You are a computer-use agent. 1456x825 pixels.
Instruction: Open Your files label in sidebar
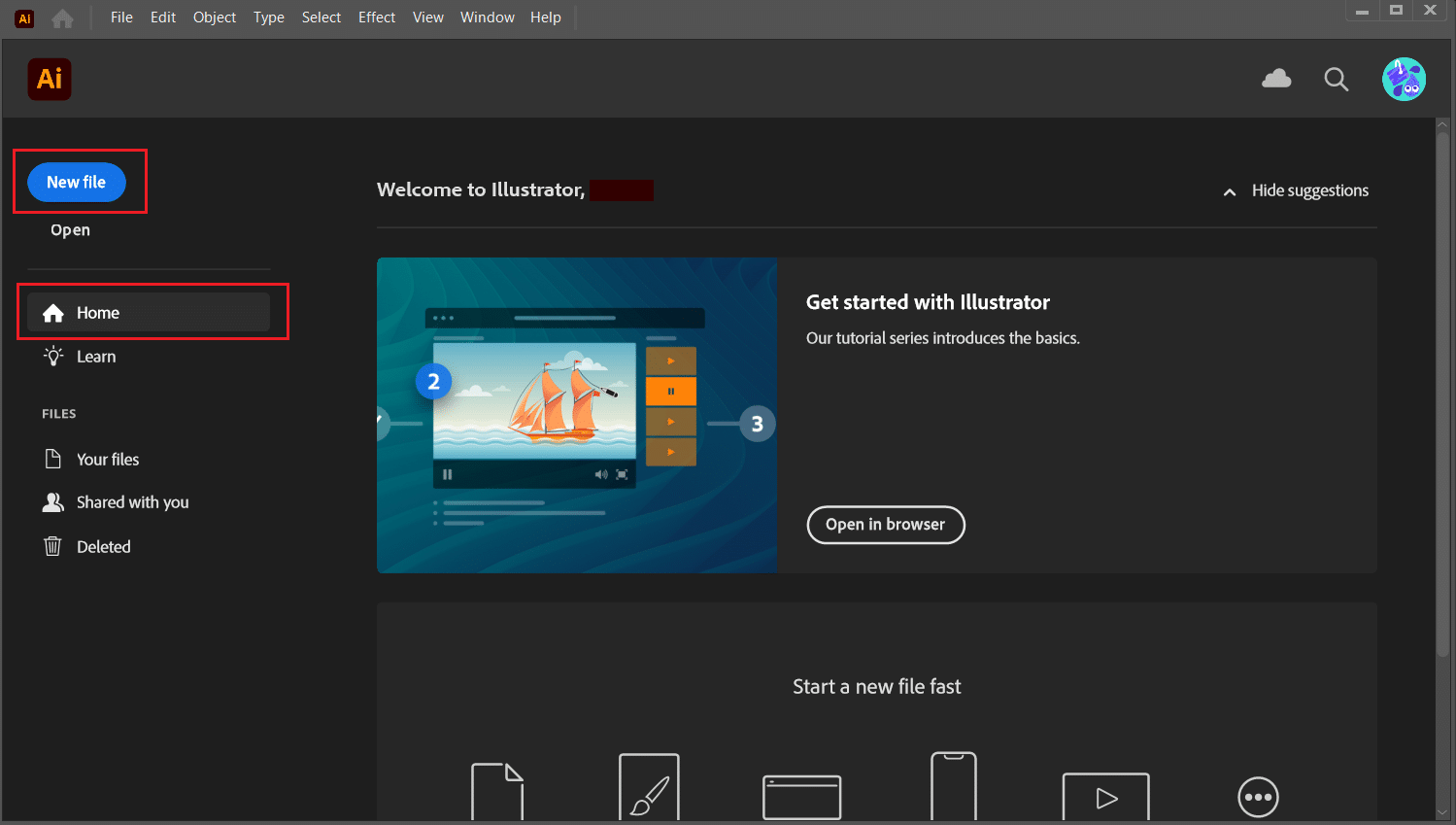[108, 460]
